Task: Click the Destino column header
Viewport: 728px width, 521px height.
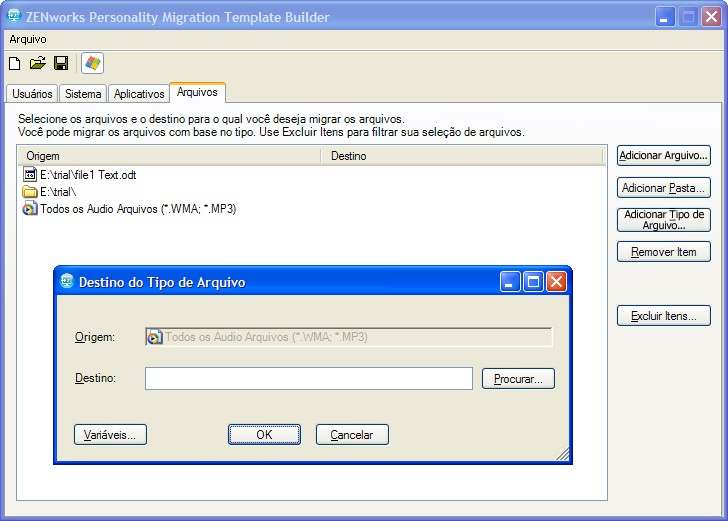Action: [x=462, y=156]
